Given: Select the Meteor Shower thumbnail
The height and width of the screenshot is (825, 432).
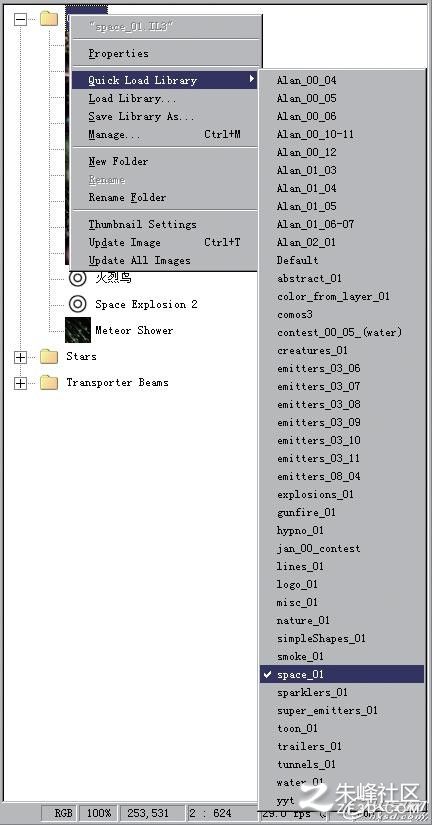Looking at the screenshot, I should (x=78, y=330).
